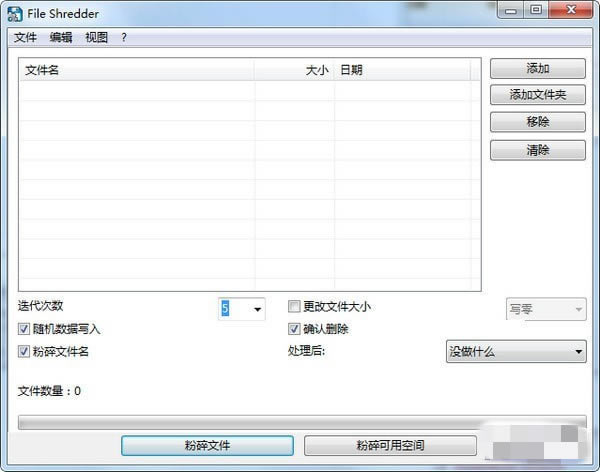Click the 粉碎文件 button
Image resolution: width=600 pixels, height=472 pixels.
click(207, 445)
